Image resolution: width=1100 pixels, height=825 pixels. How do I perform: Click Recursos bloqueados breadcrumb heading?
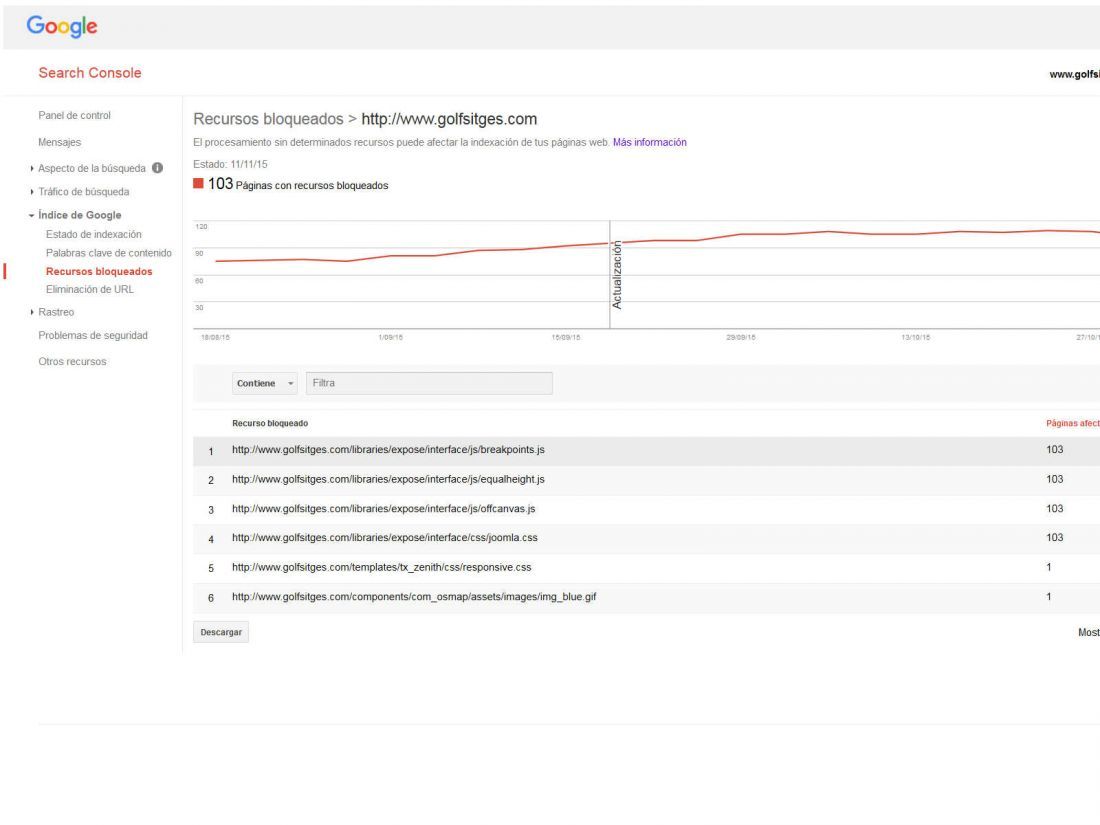[268, 119]
